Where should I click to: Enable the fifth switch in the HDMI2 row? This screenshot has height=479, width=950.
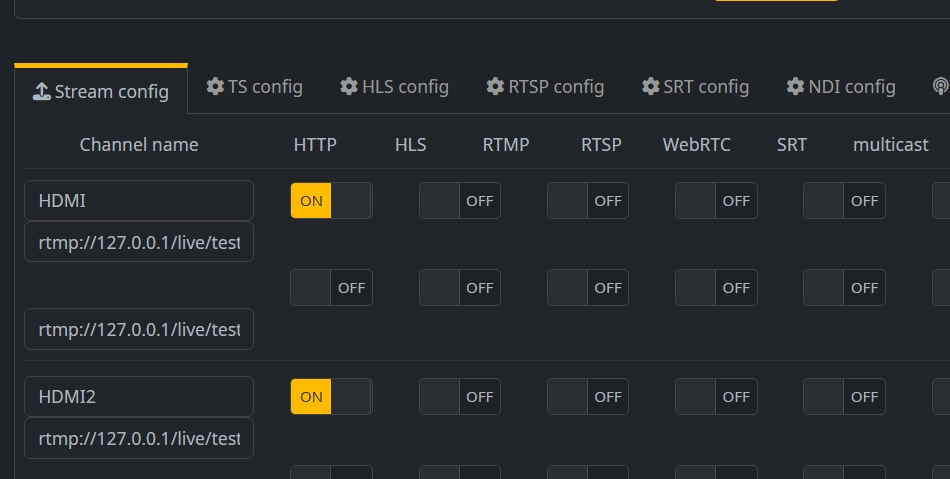point(843,397)
